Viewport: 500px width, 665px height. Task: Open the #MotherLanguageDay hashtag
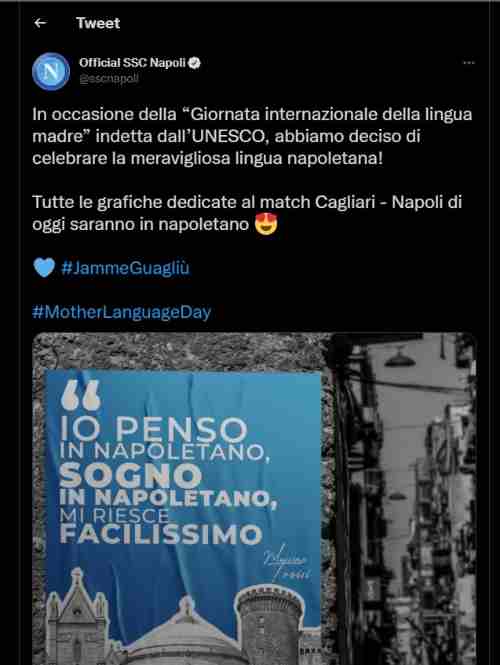click(x=122, y=313)
